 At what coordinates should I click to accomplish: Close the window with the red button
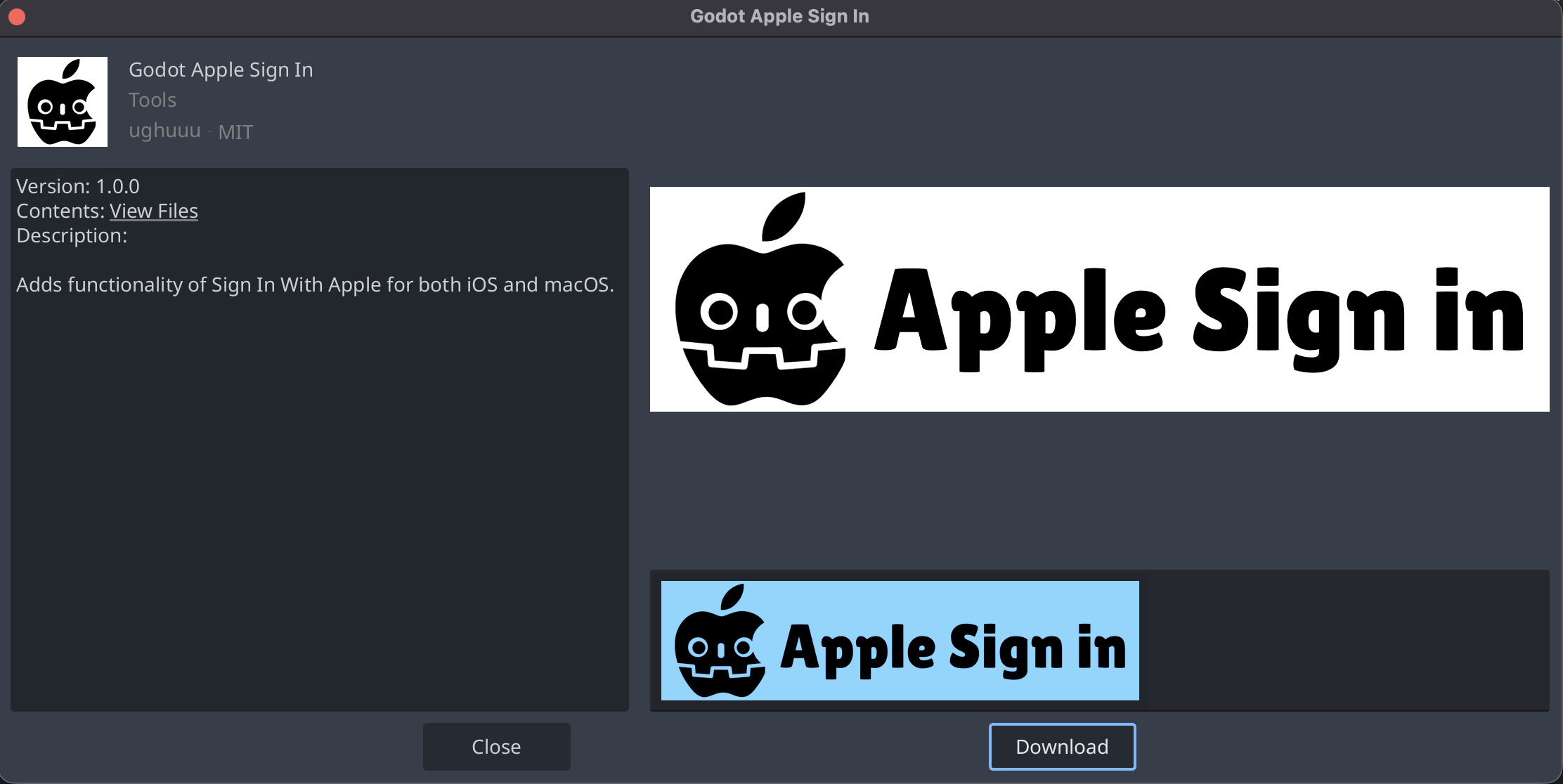click(x=17, y=16)
